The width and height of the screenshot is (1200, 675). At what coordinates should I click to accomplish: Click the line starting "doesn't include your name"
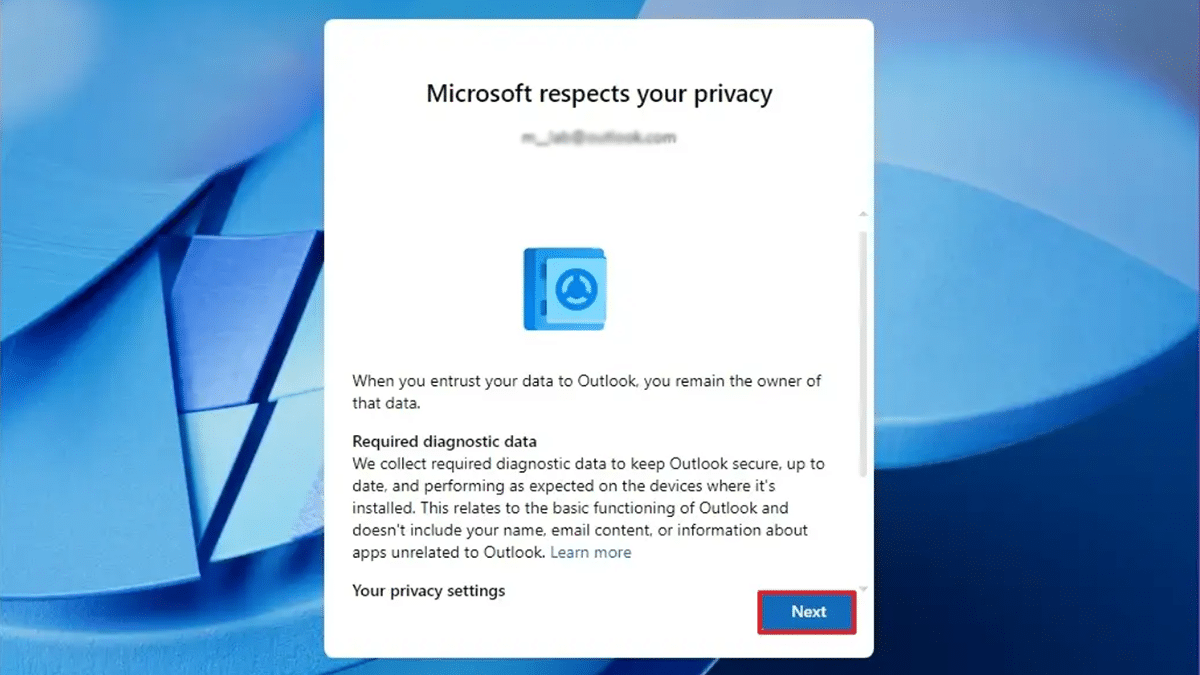coord(579,530)
